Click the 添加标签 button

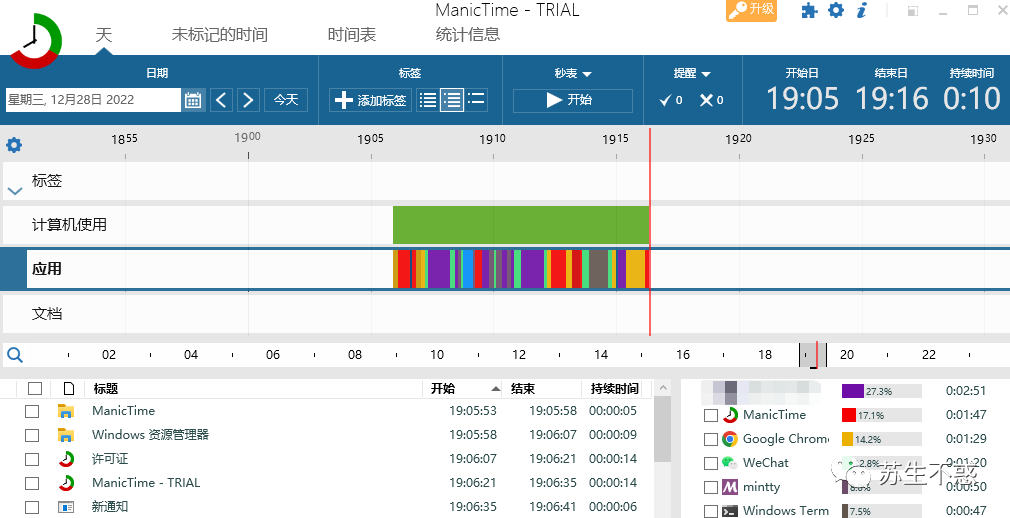tap(370, 100)
